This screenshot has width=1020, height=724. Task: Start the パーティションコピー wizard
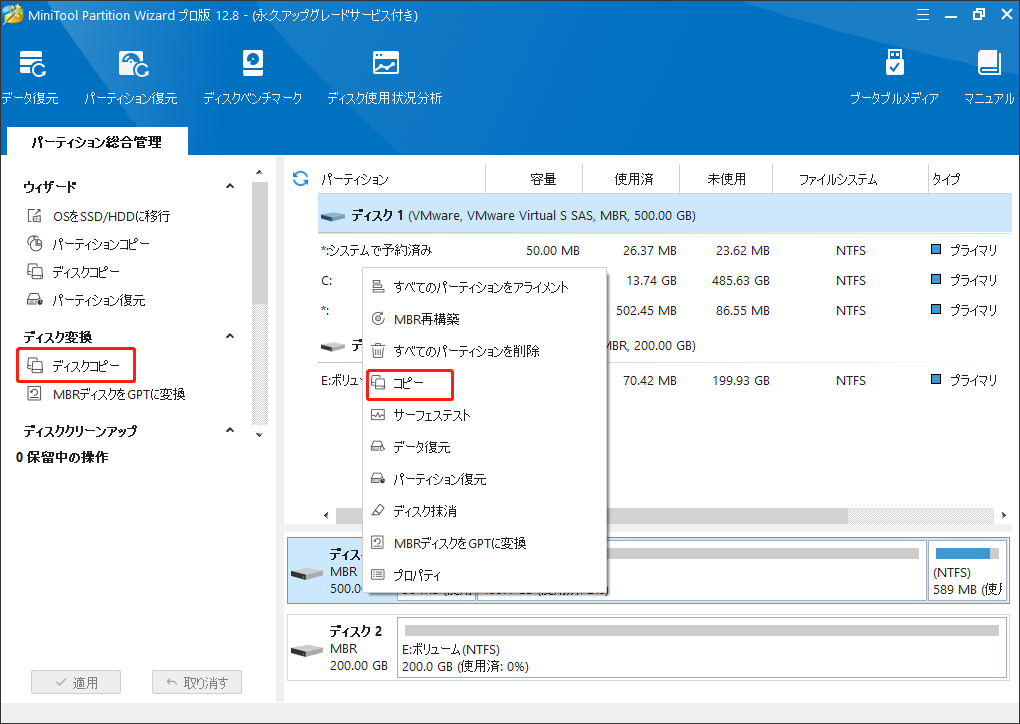(88, 244)
